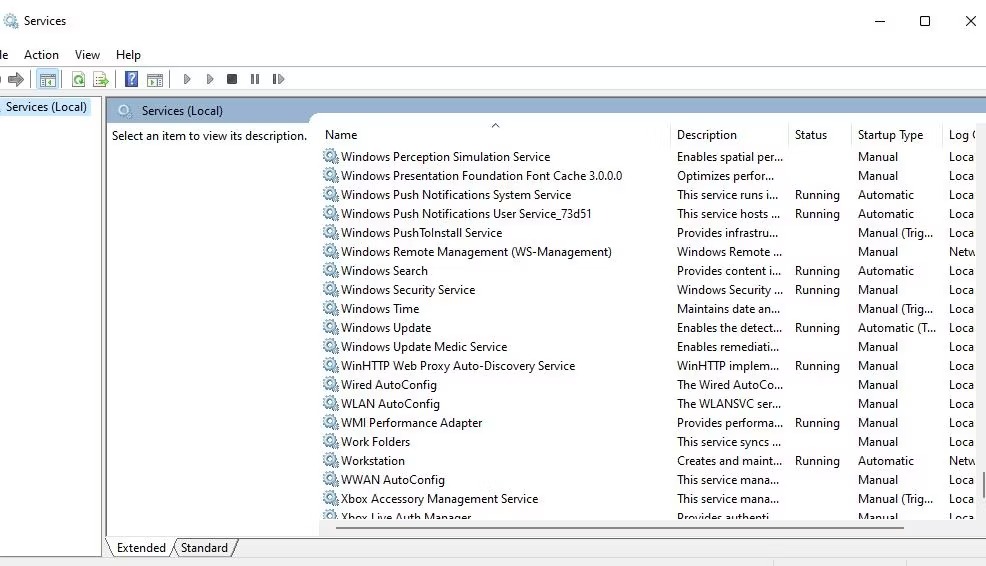Select Windows Push Notifications User Service_73d51
Screen dimensions: 986x566
[466, 214]
